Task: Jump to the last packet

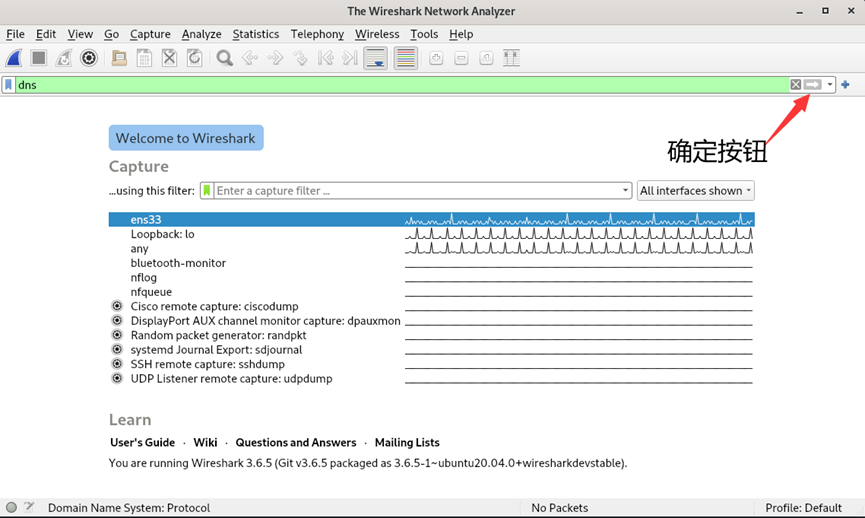Action: [x=350, y=58]
